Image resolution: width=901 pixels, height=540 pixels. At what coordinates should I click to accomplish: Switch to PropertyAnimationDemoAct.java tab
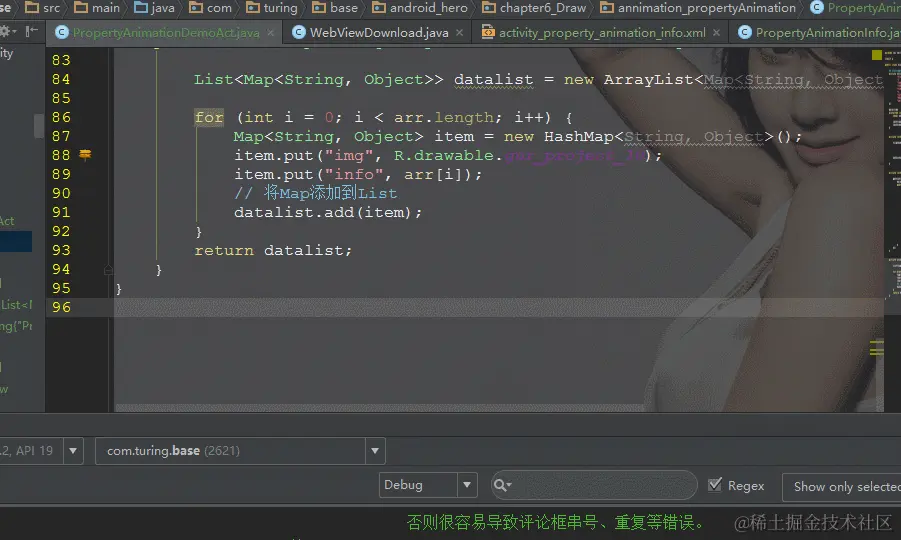point(165,33)
